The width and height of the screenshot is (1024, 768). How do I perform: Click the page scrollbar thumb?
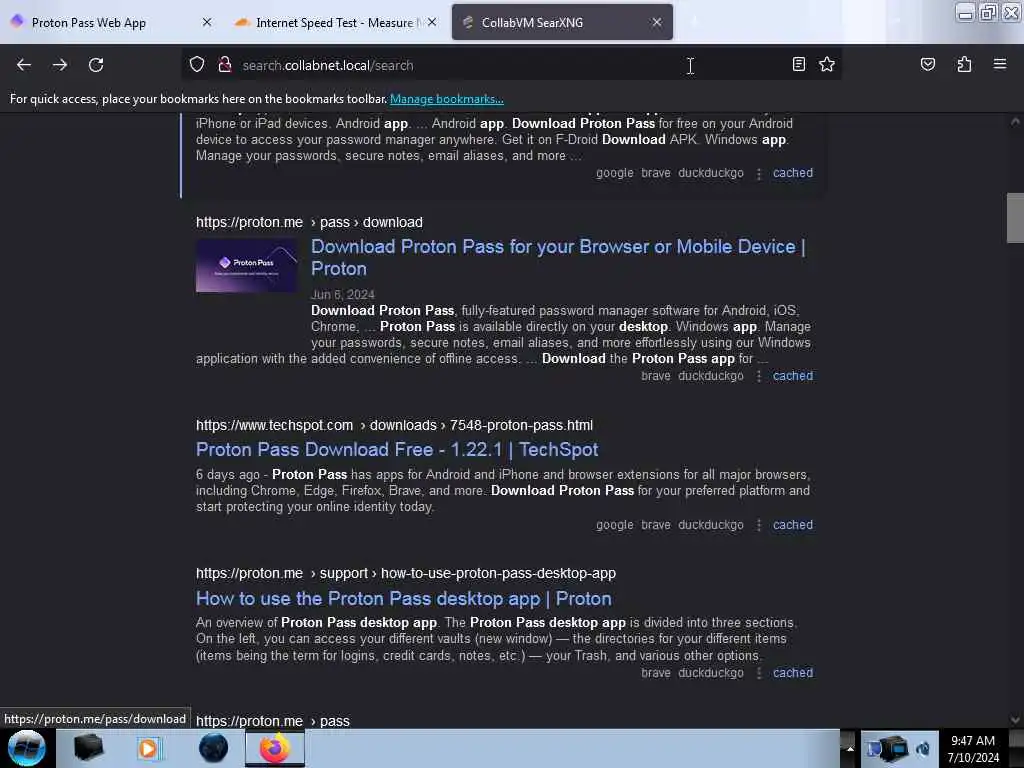[x=1015, y=217]
